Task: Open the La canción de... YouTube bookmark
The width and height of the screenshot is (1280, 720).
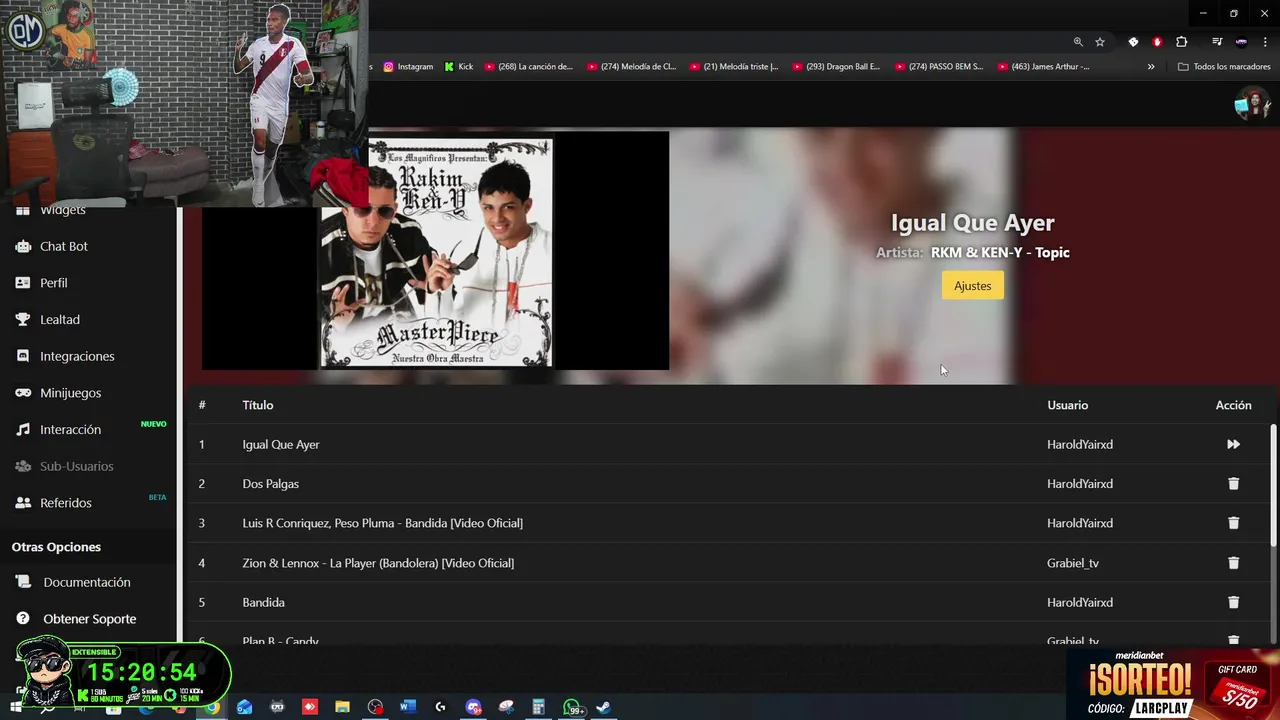Action: click(528, 67)
